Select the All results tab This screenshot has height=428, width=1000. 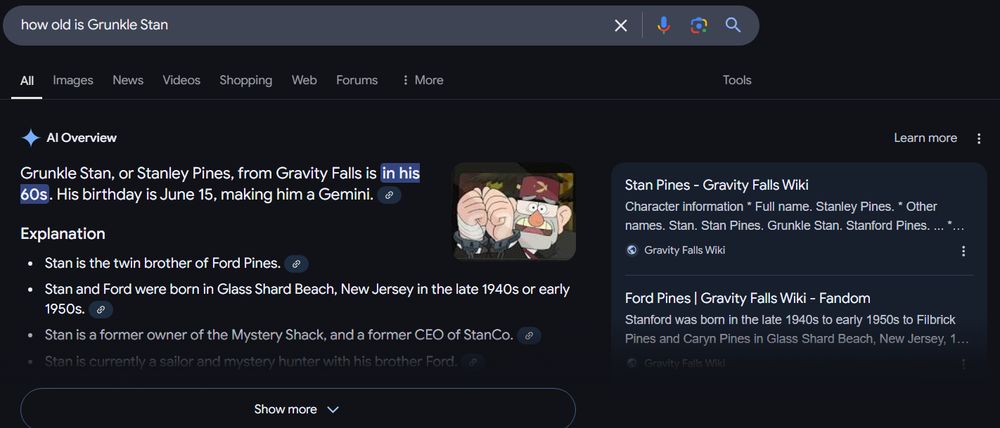click(27, 80)
